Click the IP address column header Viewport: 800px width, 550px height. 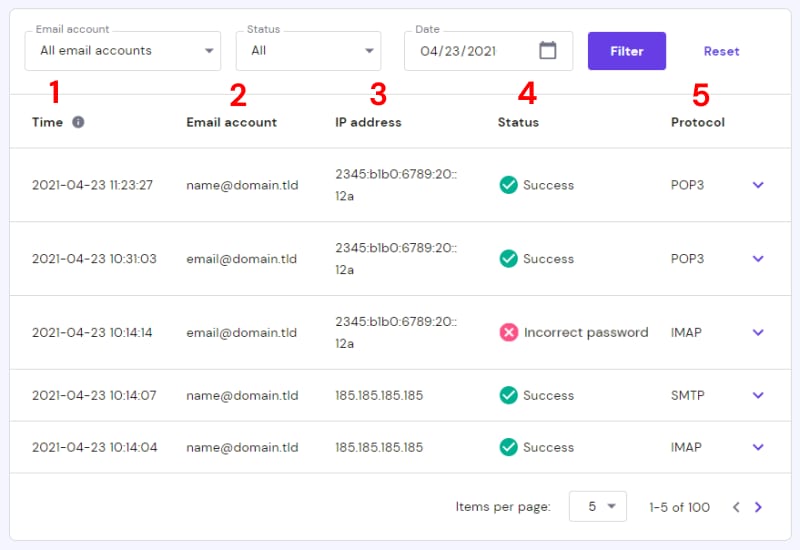368,122
